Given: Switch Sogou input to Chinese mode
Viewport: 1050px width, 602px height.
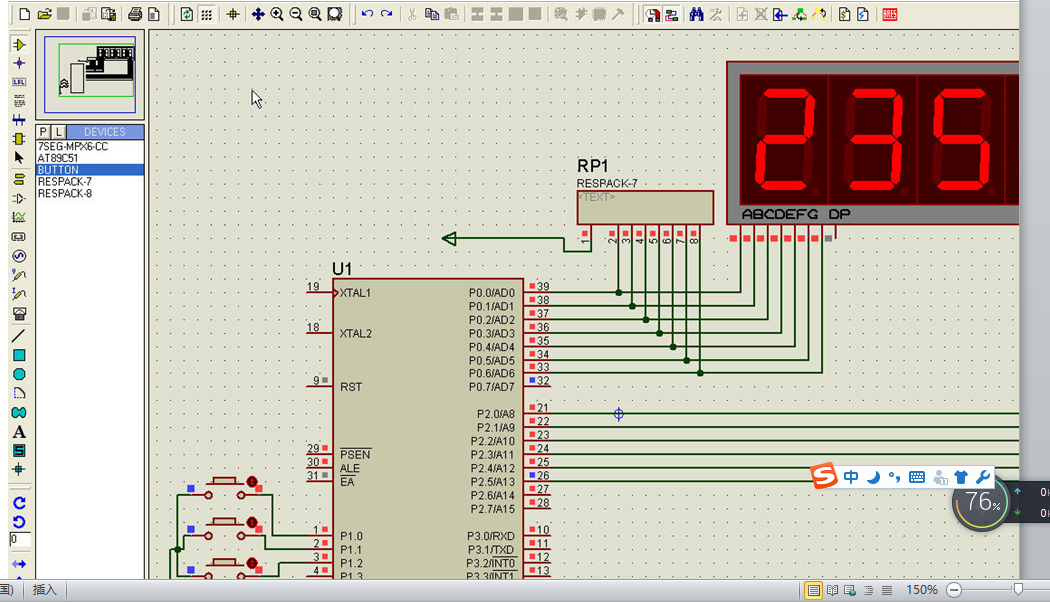Looking at the screenshot, I should 850,477.
